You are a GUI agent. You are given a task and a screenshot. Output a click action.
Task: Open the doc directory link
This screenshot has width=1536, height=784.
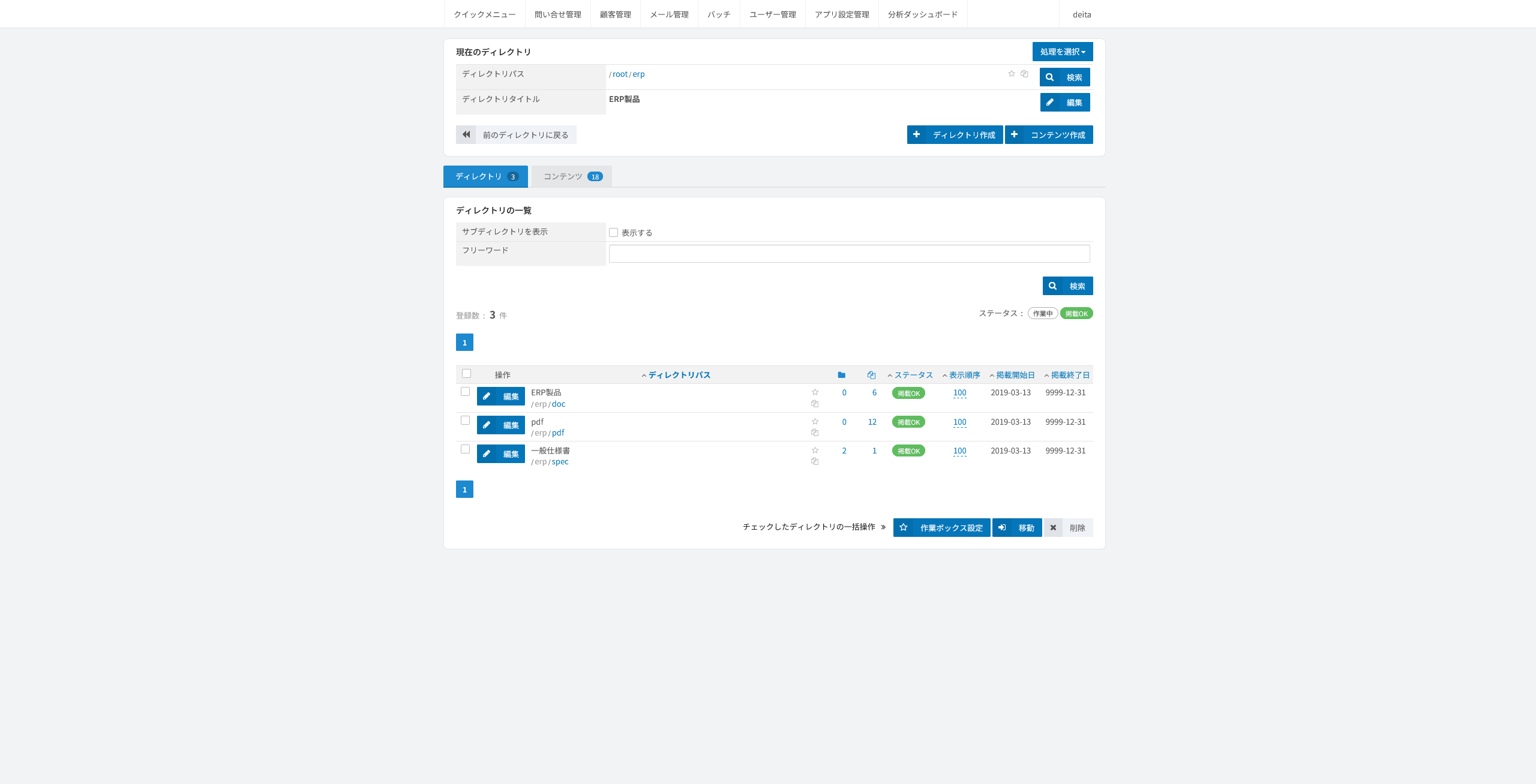559,404
